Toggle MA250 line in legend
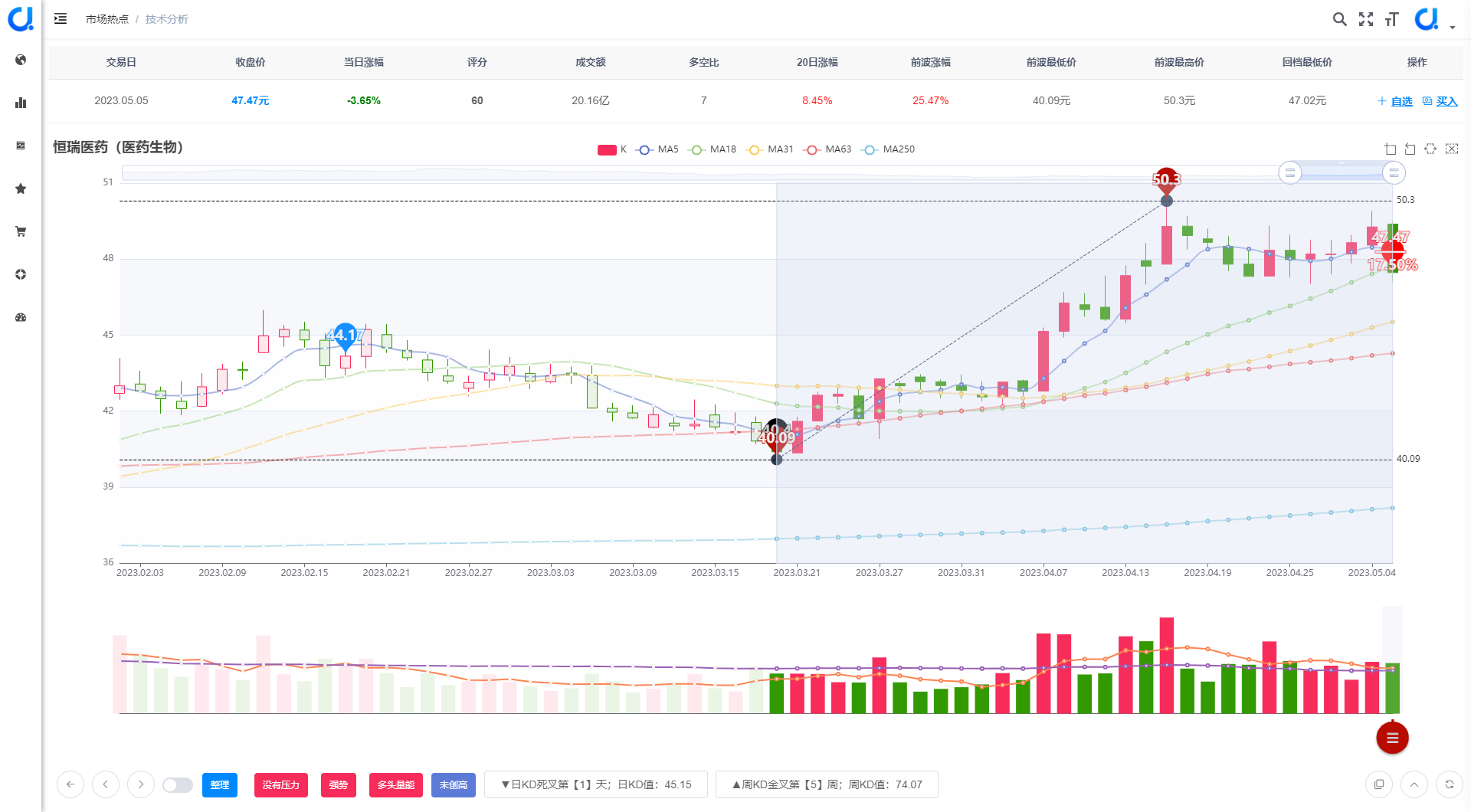1471x812 pixels. tap(888, 149)
